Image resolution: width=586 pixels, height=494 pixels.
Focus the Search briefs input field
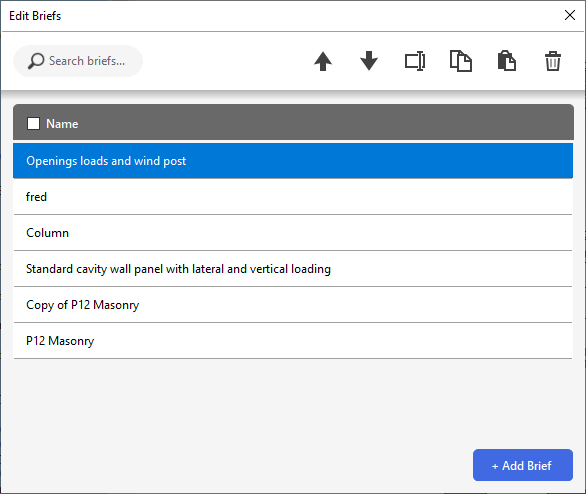point(78,61)
